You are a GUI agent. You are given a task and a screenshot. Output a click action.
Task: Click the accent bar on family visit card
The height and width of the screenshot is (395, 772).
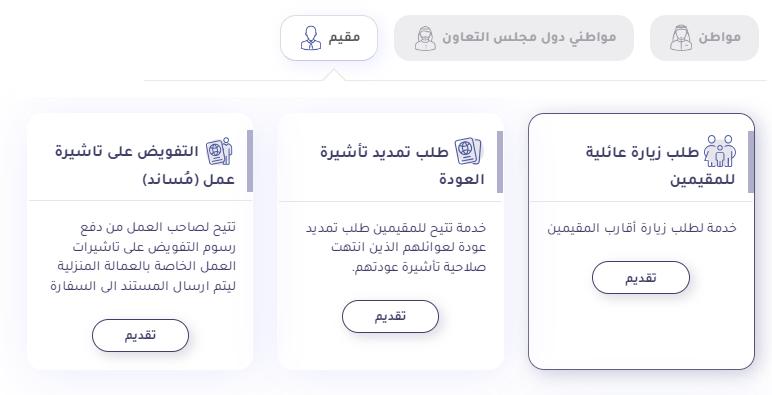click(751, 162)
